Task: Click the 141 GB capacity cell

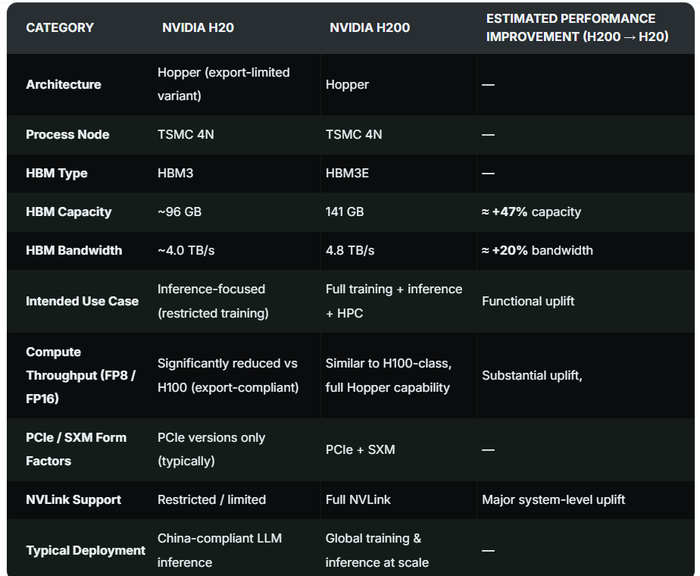Action: (x=347, y=212)
